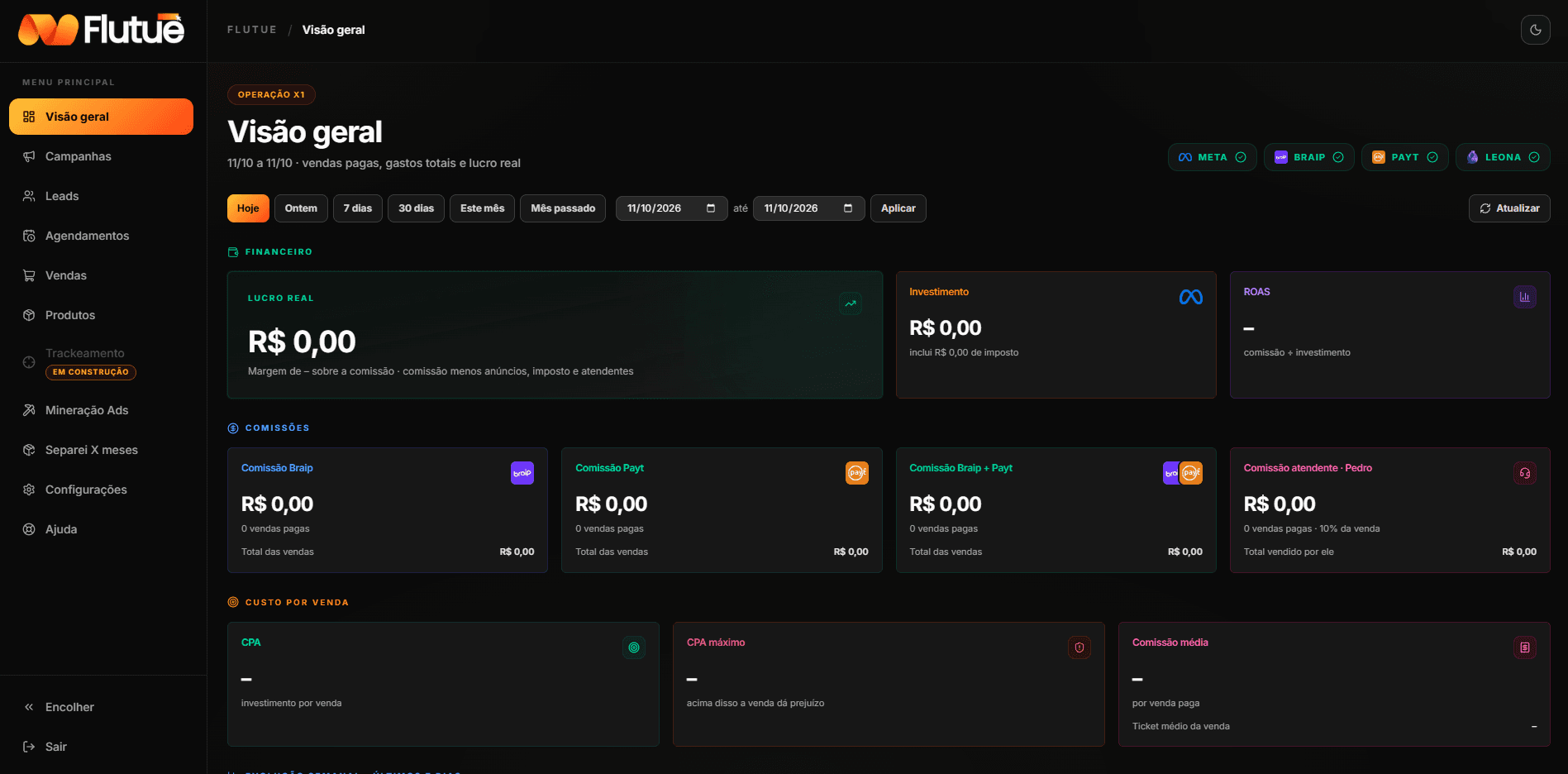This screenshot has width=1568, height=774.
Task: Open Mineração Ads page
Action: click(x=101, y=410)
